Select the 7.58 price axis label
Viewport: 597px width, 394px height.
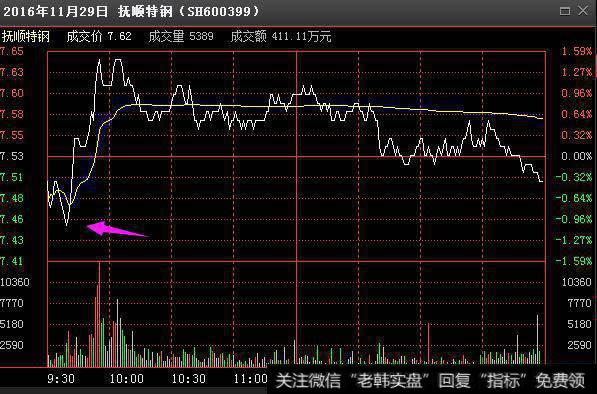point(12,114)
